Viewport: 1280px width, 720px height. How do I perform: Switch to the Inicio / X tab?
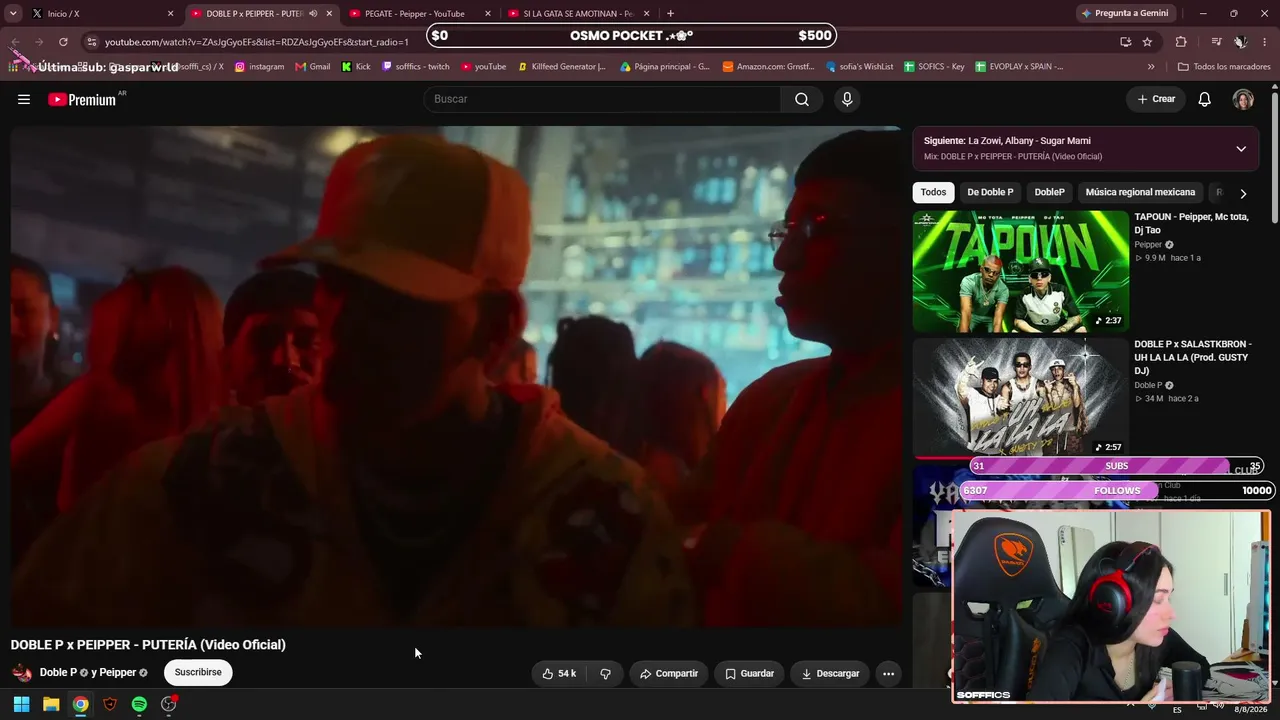click(102, 14)
